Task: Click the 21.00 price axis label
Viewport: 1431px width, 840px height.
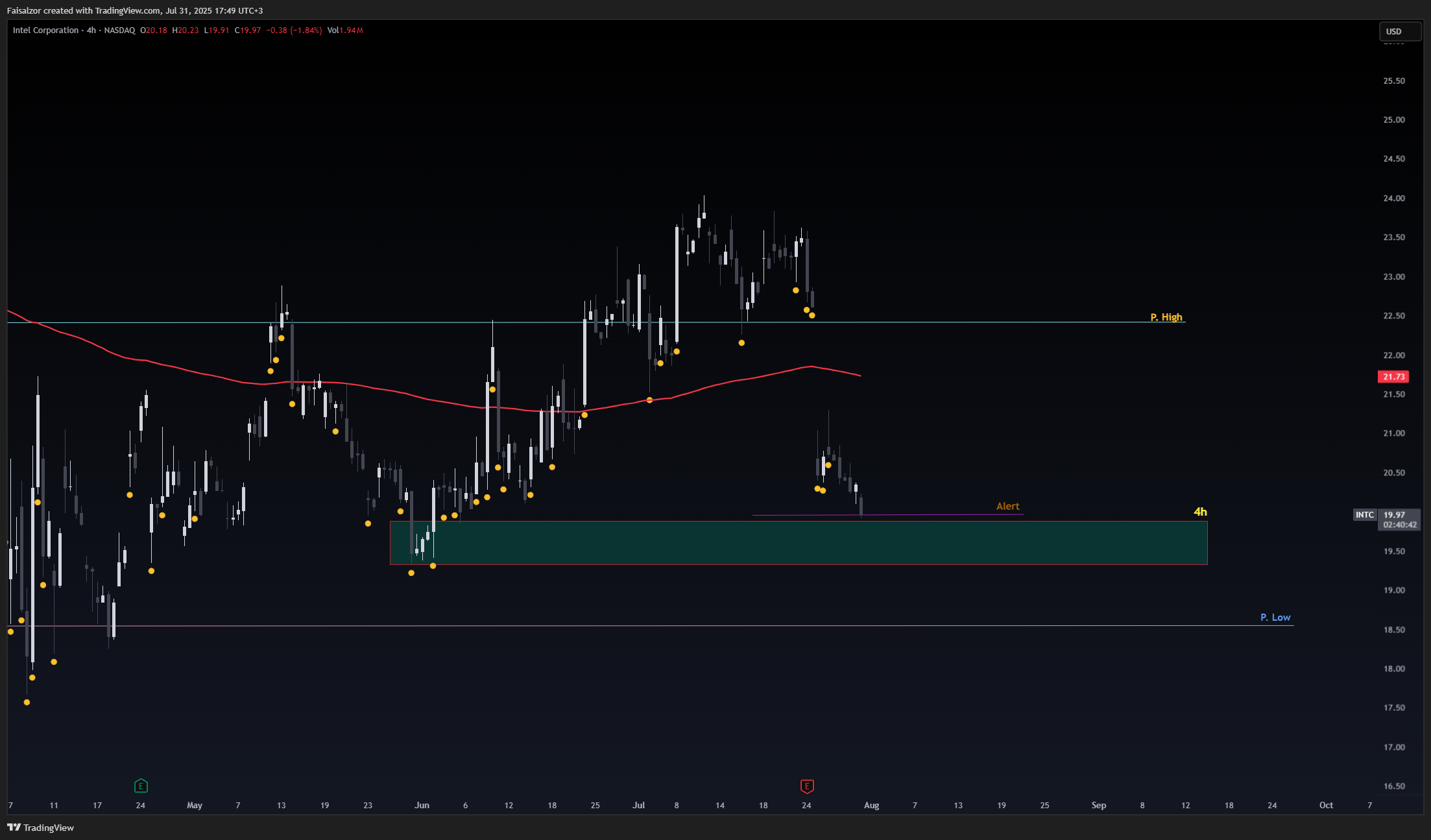Action: pyautogui.click(x=1394, y=433)
